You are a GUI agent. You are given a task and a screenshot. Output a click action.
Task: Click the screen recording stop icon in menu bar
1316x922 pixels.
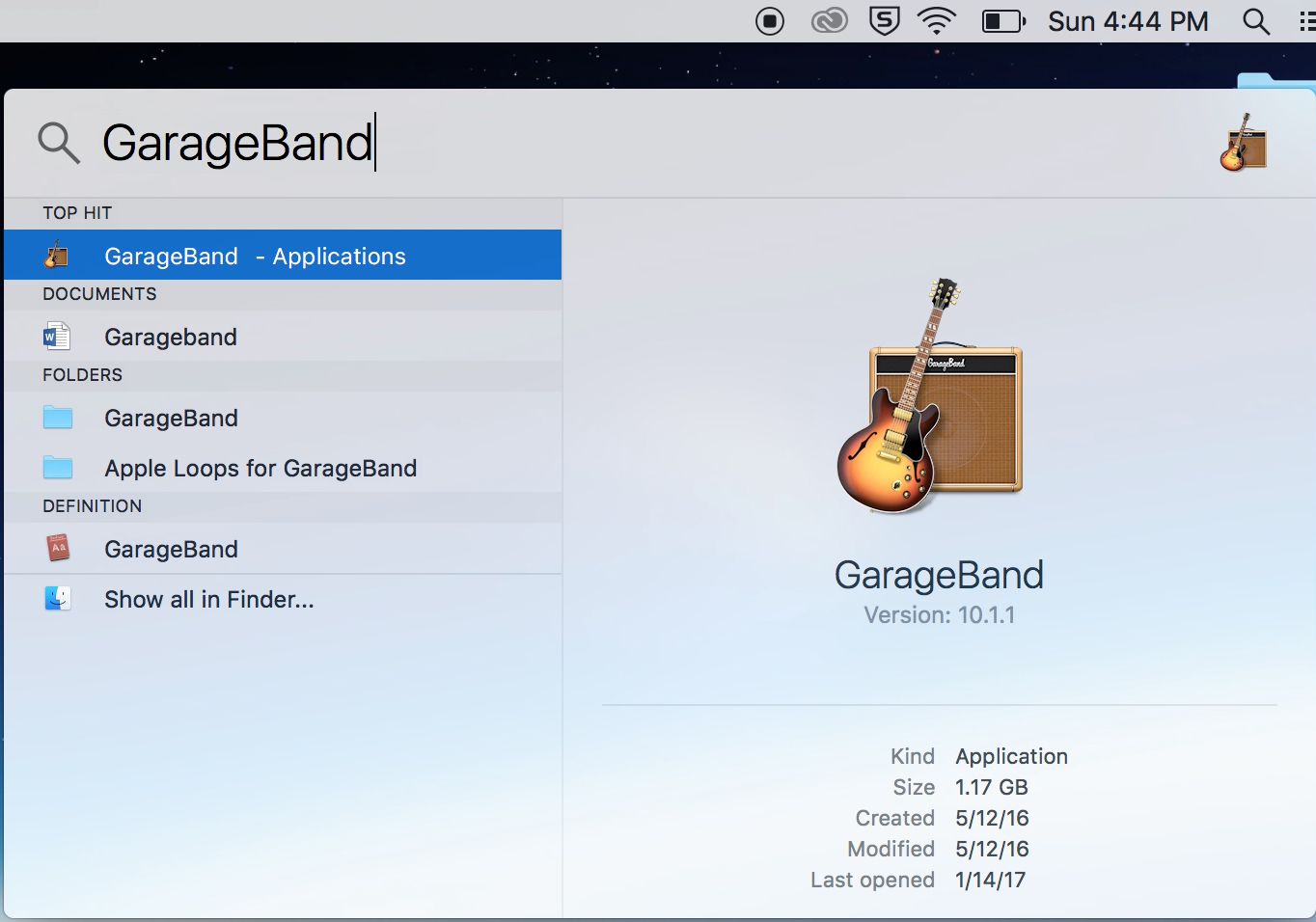tap(770, 21)
